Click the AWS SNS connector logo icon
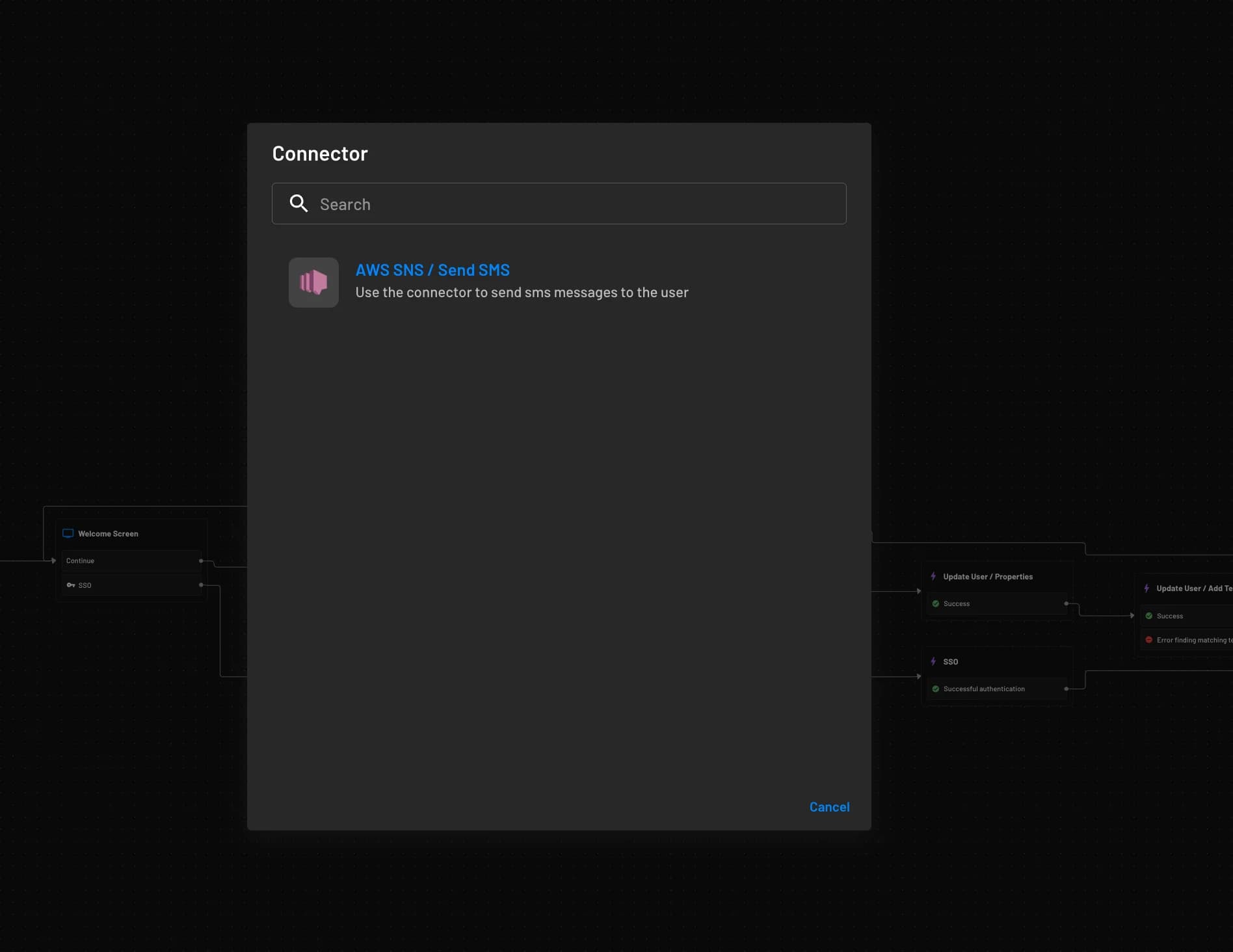 coord(313,282)
